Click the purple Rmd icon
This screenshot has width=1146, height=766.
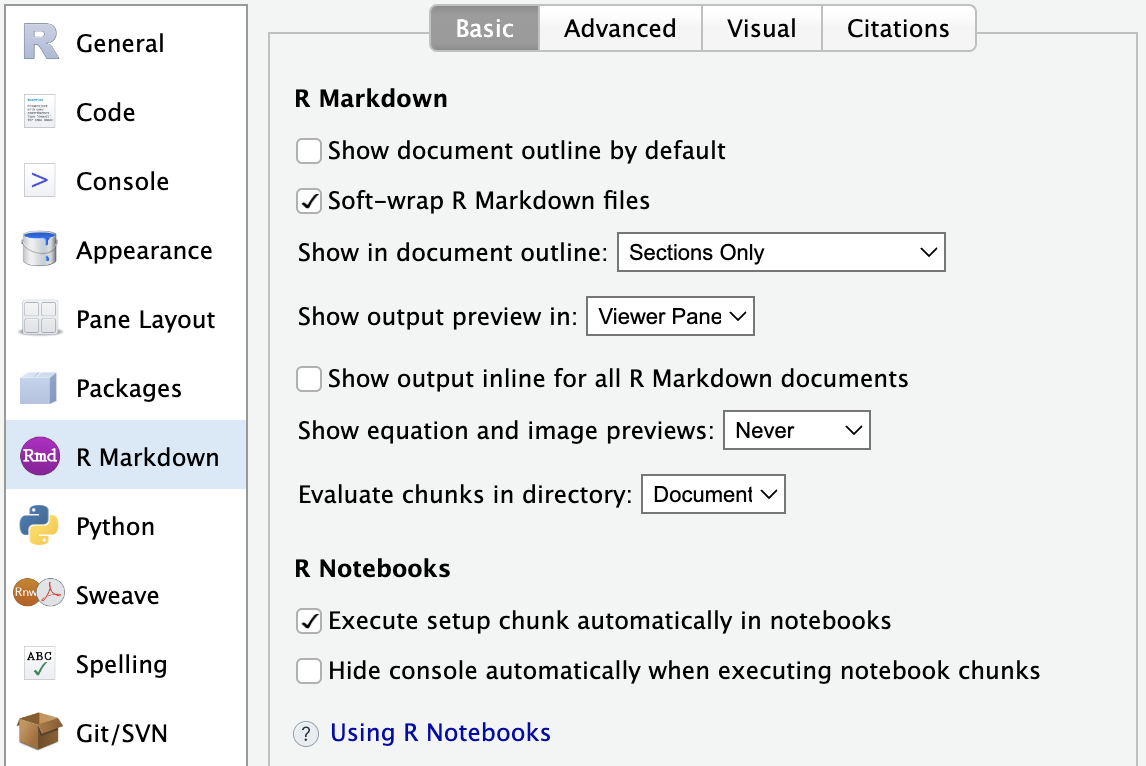39,456
